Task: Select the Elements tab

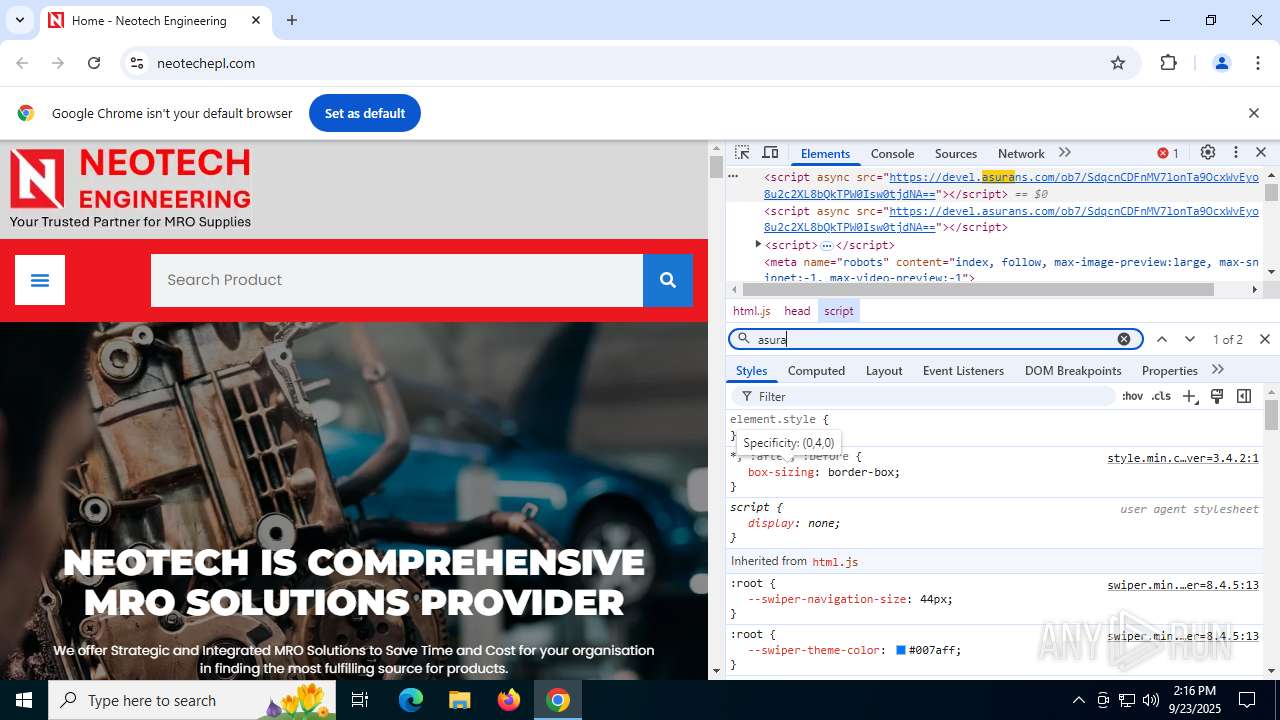Action: point(825,153)
